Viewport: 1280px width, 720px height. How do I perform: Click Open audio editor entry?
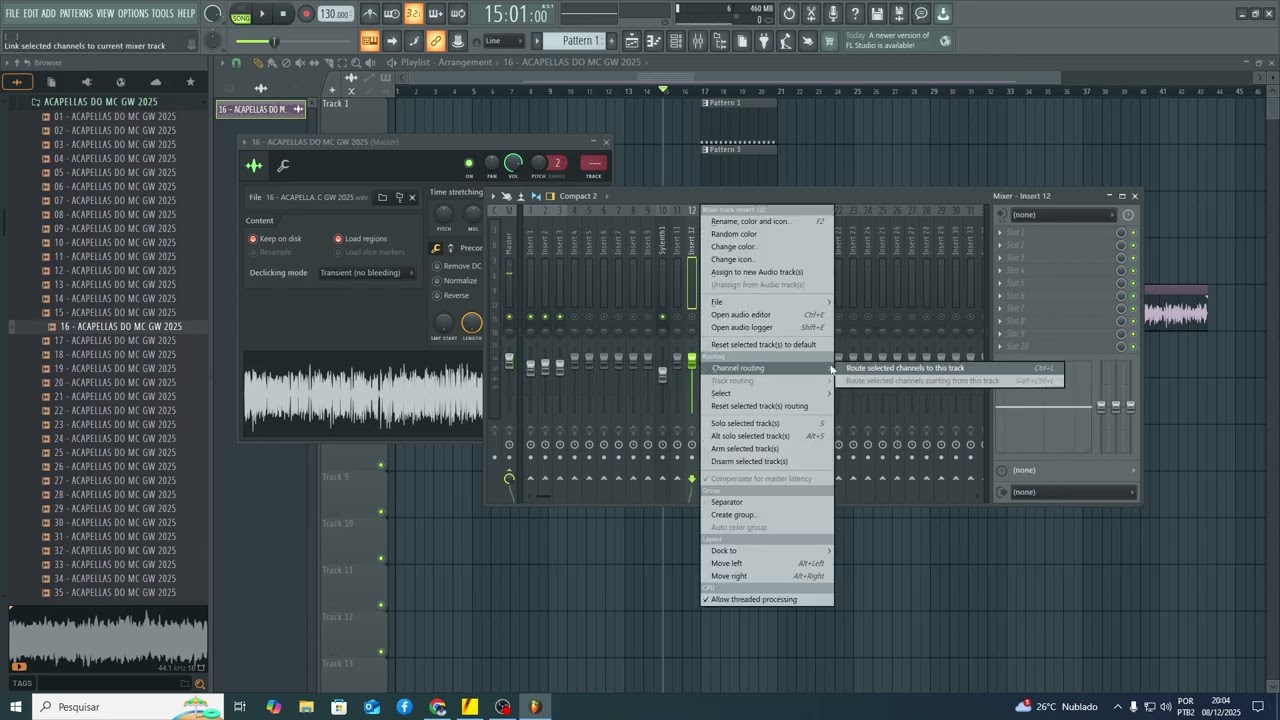tap(767, 315)
